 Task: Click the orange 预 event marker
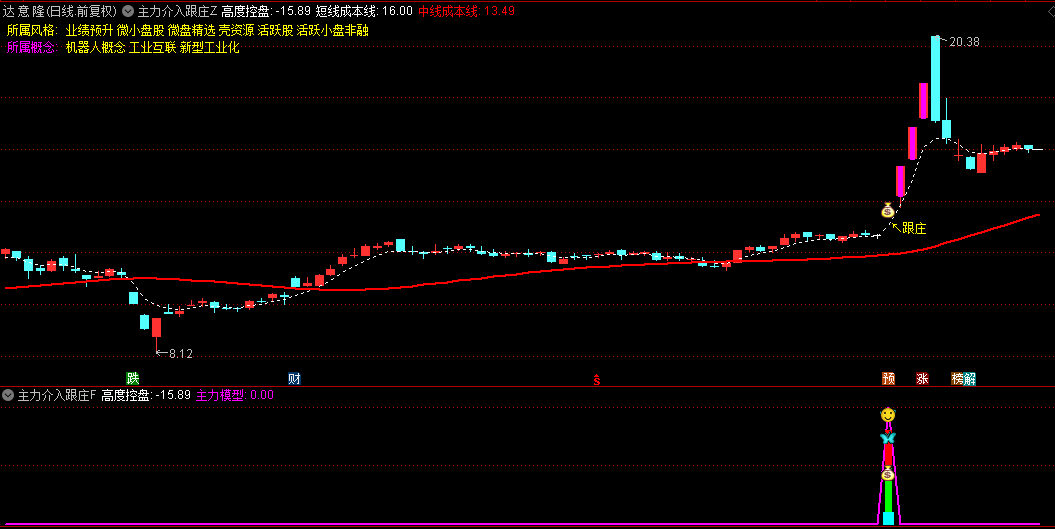click(888, 378)
